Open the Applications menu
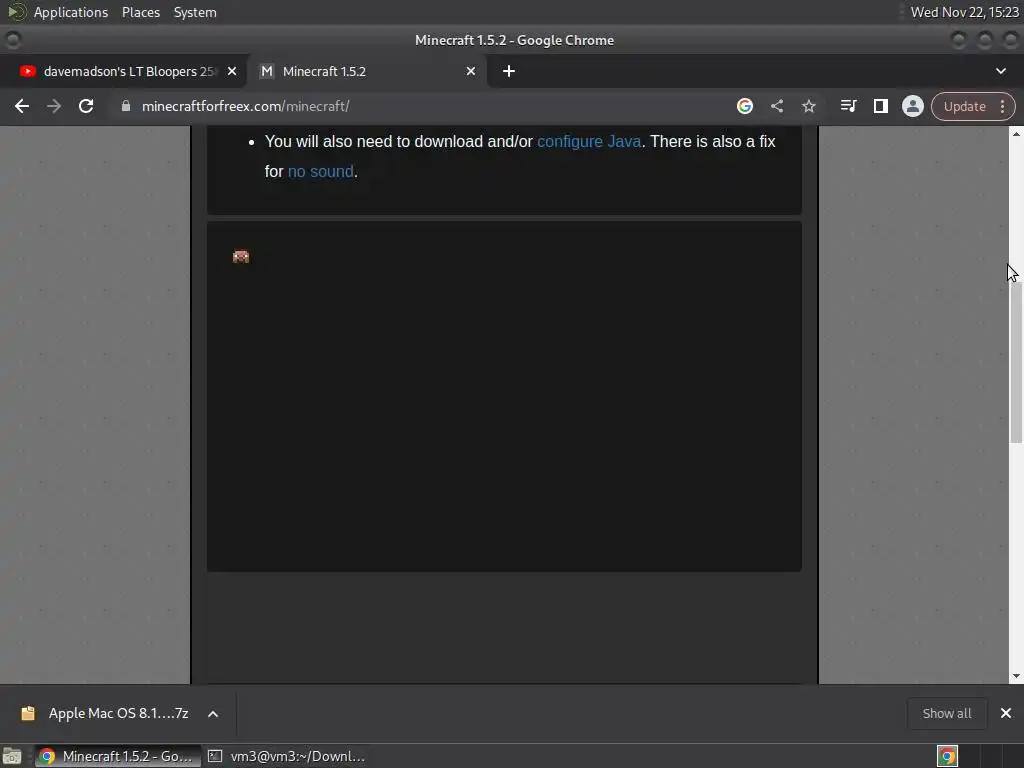Image resolution: width=1024 pixels, height=768 pixels. point(71,12)
